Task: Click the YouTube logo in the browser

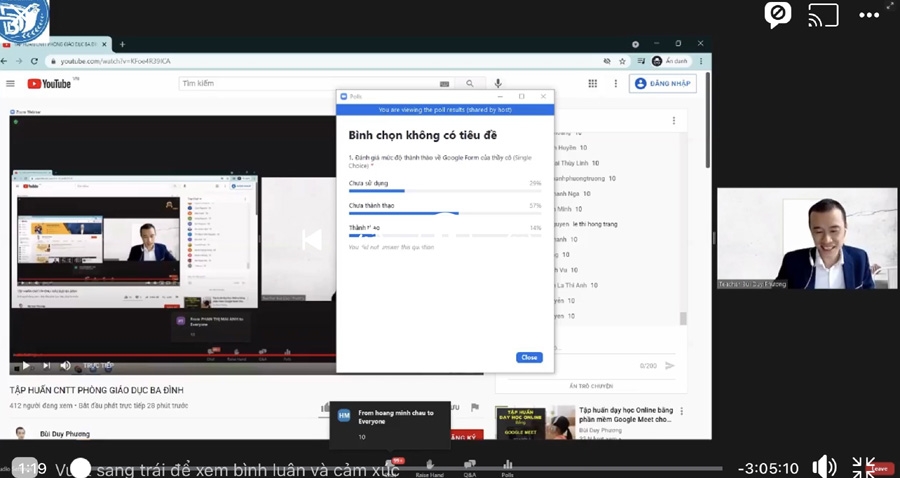Action: coord(49,84)
